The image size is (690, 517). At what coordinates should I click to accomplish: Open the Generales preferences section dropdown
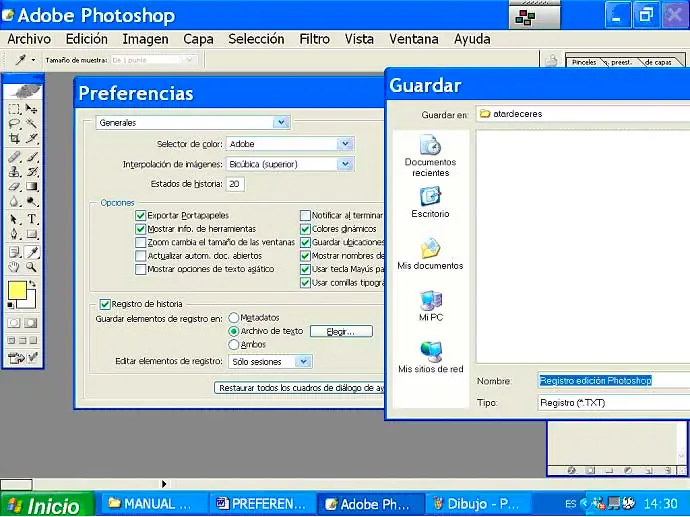281,122
